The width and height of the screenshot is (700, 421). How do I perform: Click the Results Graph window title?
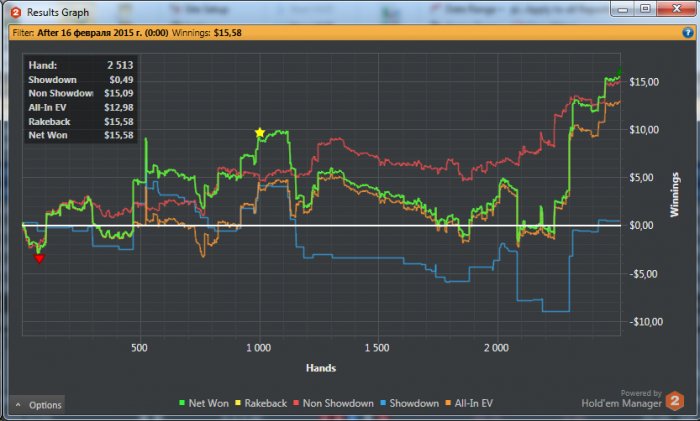point(58,13)
